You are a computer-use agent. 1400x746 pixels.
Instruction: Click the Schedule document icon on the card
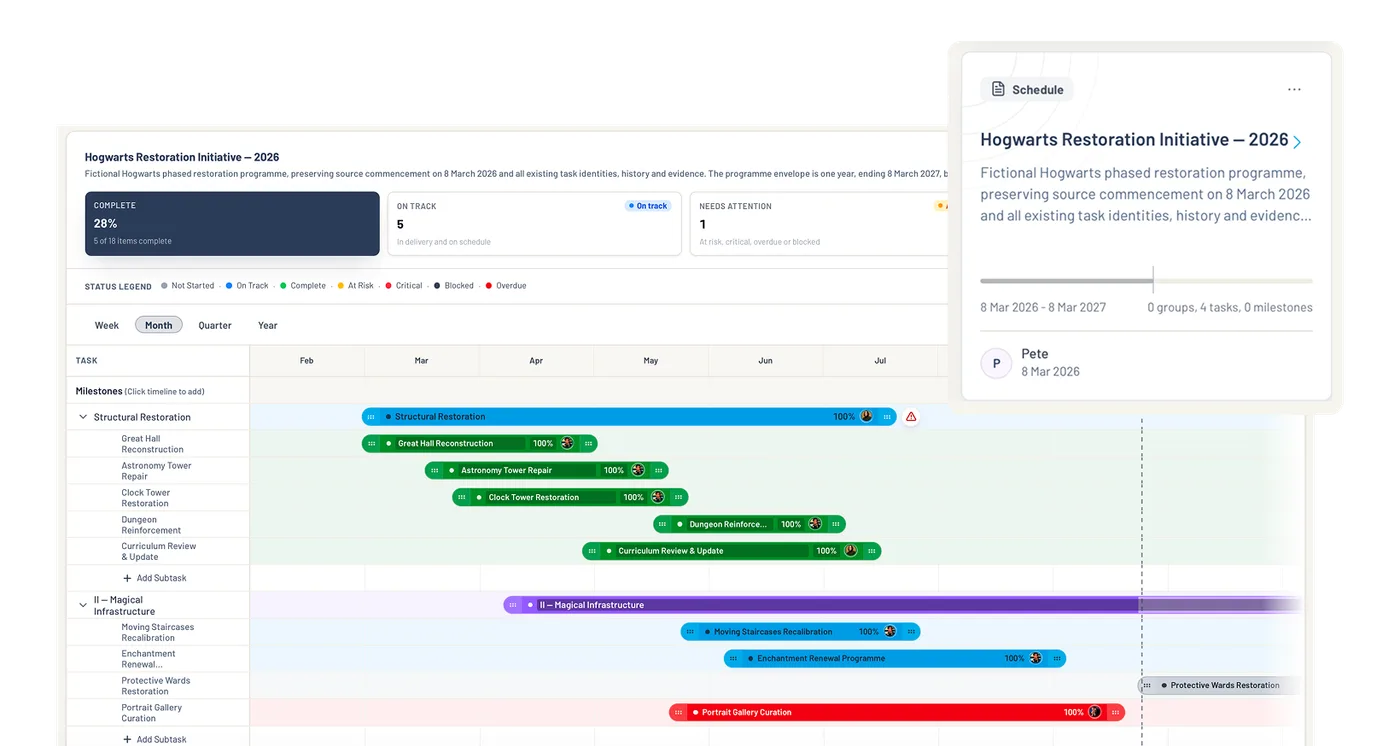[x=998, y=89]
